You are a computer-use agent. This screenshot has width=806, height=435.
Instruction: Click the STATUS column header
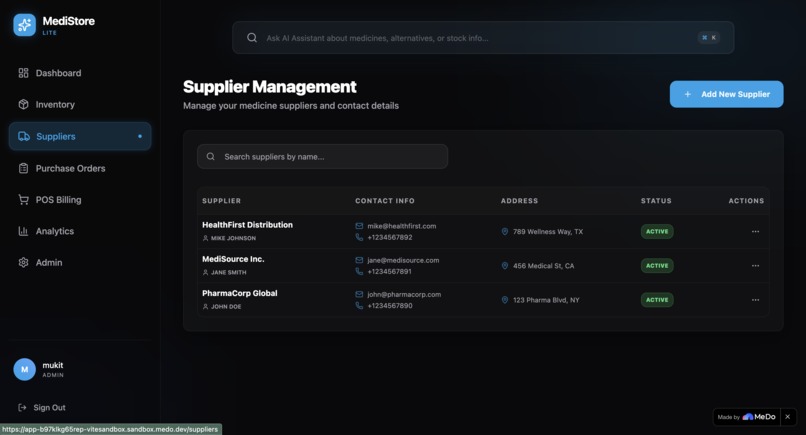click(x=656, y=201)
